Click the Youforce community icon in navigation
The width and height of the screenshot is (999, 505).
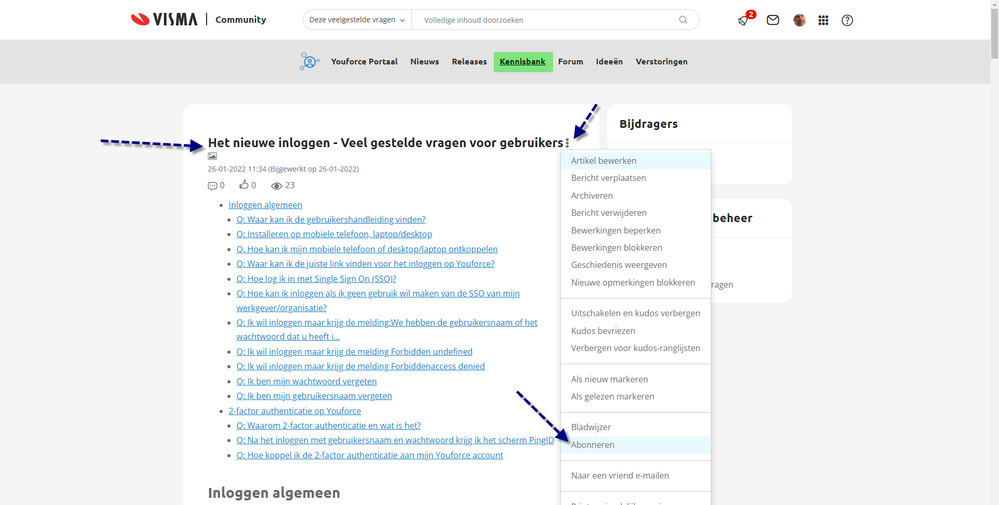point(310,62)
